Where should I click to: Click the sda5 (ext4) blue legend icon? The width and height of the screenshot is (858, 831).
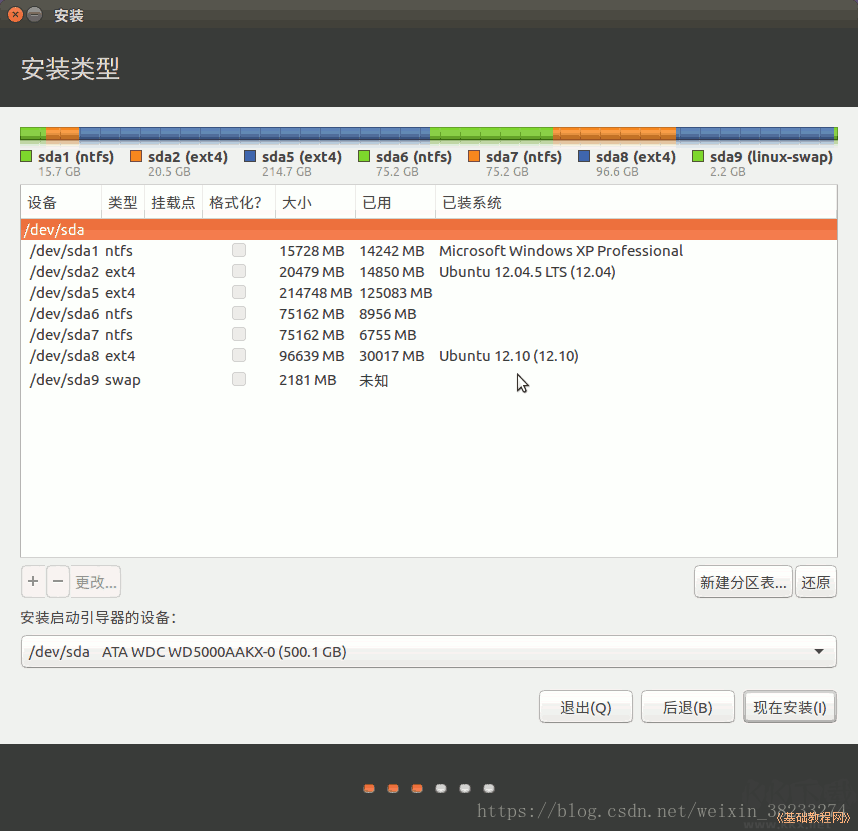point(251,157)
